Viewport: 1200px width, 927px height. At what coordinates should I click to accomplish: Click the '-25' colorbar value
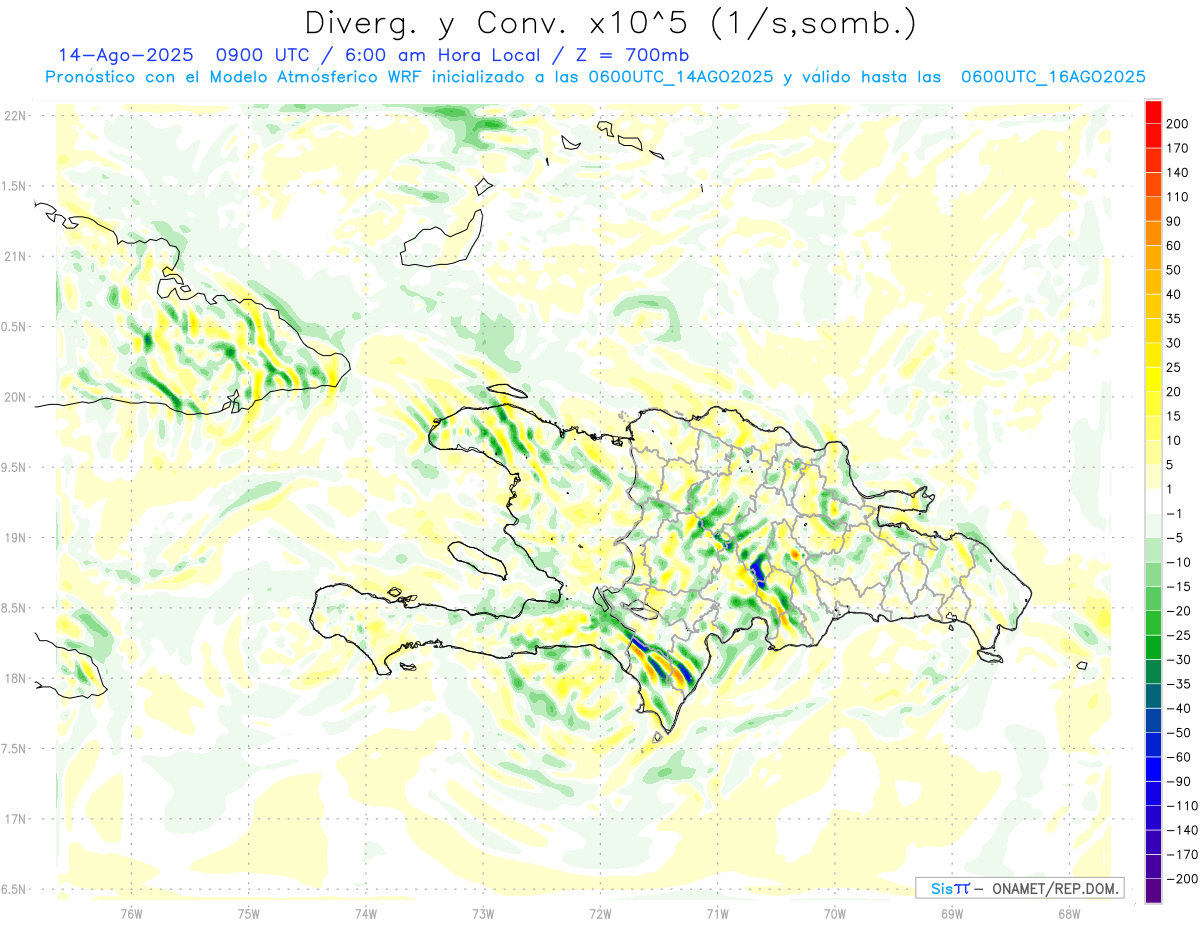coord(1179,636)
